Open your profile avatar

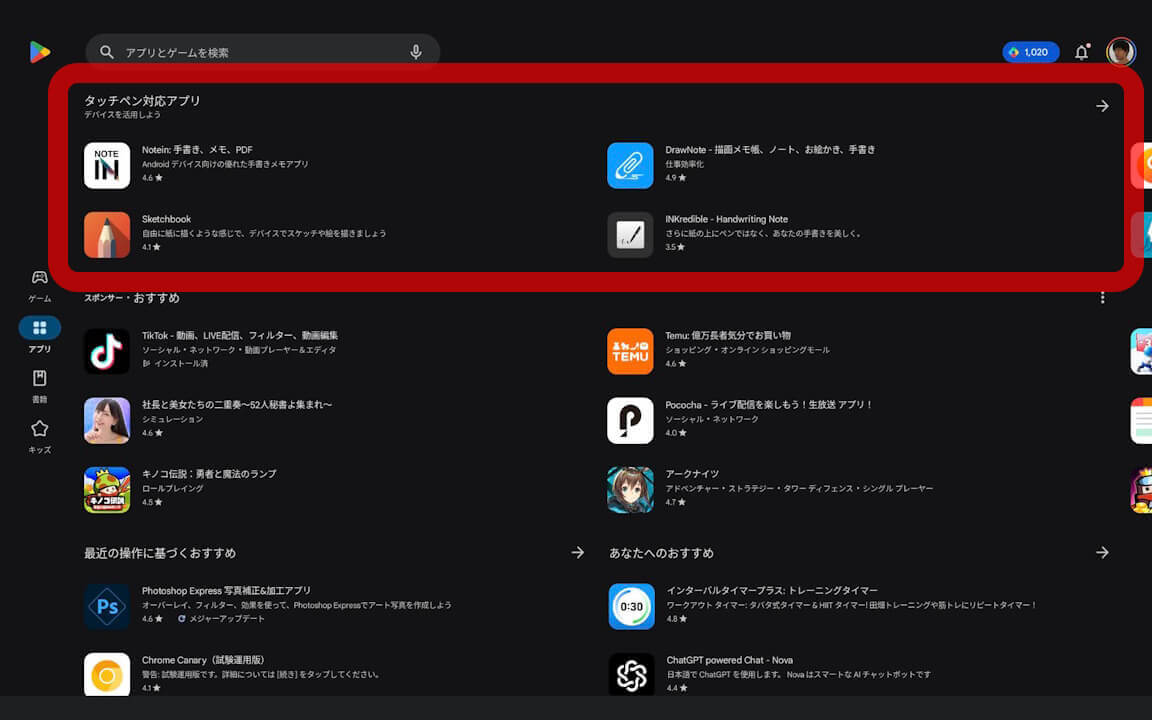[x=1121, y=52]
